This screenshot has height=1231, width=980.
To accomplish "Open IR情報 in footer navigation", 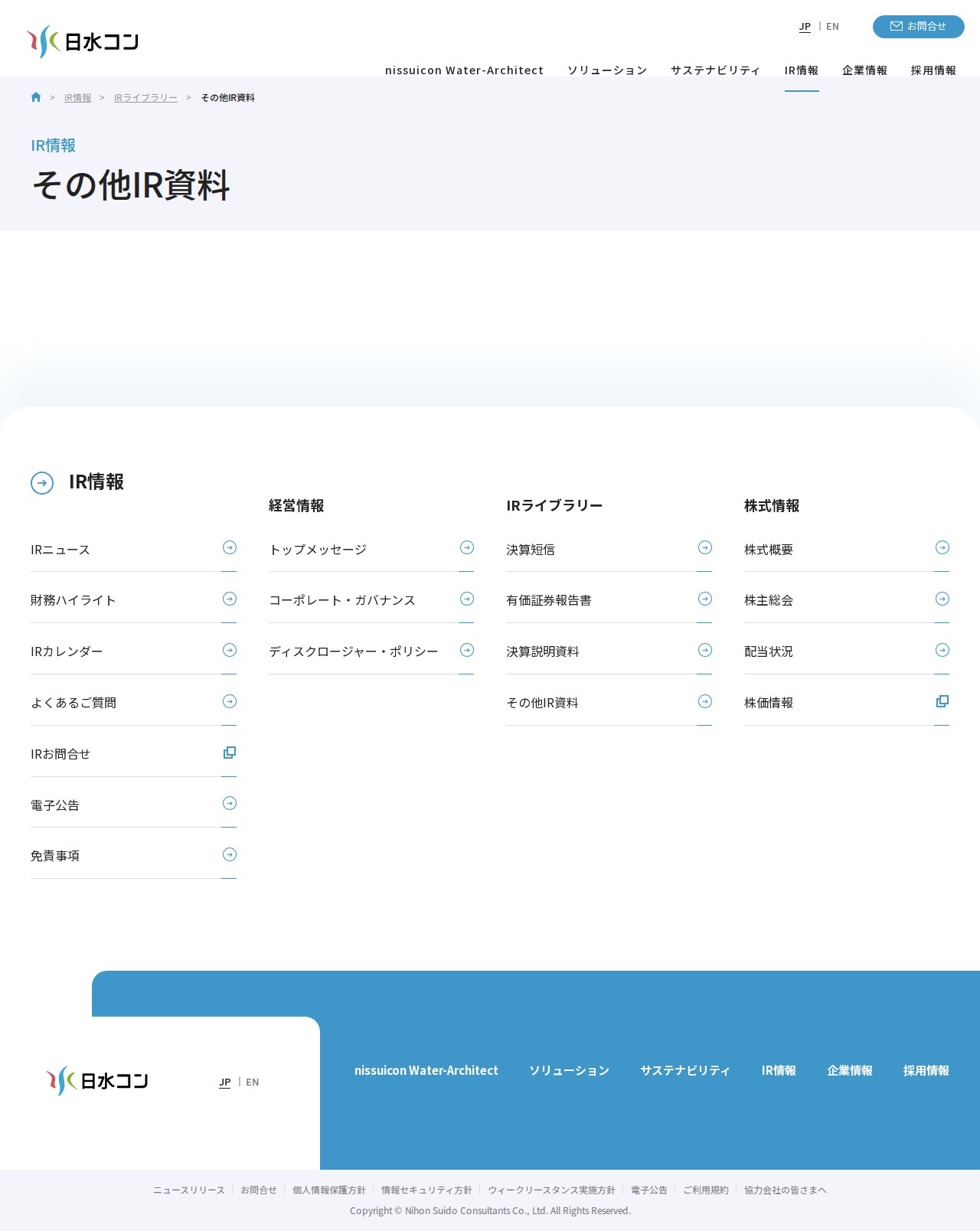I will [x=779, y=1070].
